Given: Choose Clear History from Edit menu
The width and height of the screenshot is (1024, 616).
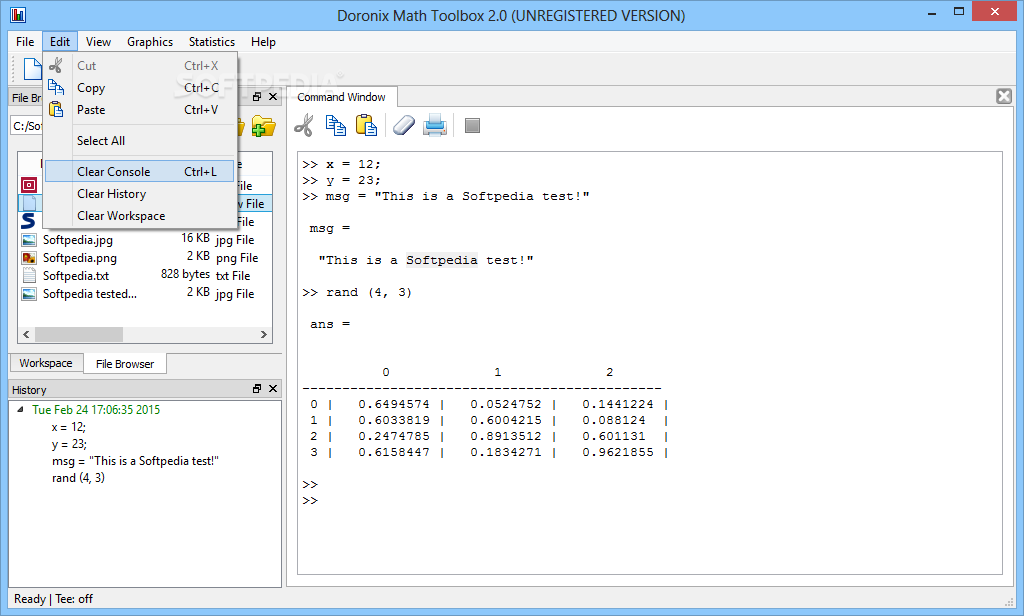Looking at the screenshot, I should click(x=139, y=194).
